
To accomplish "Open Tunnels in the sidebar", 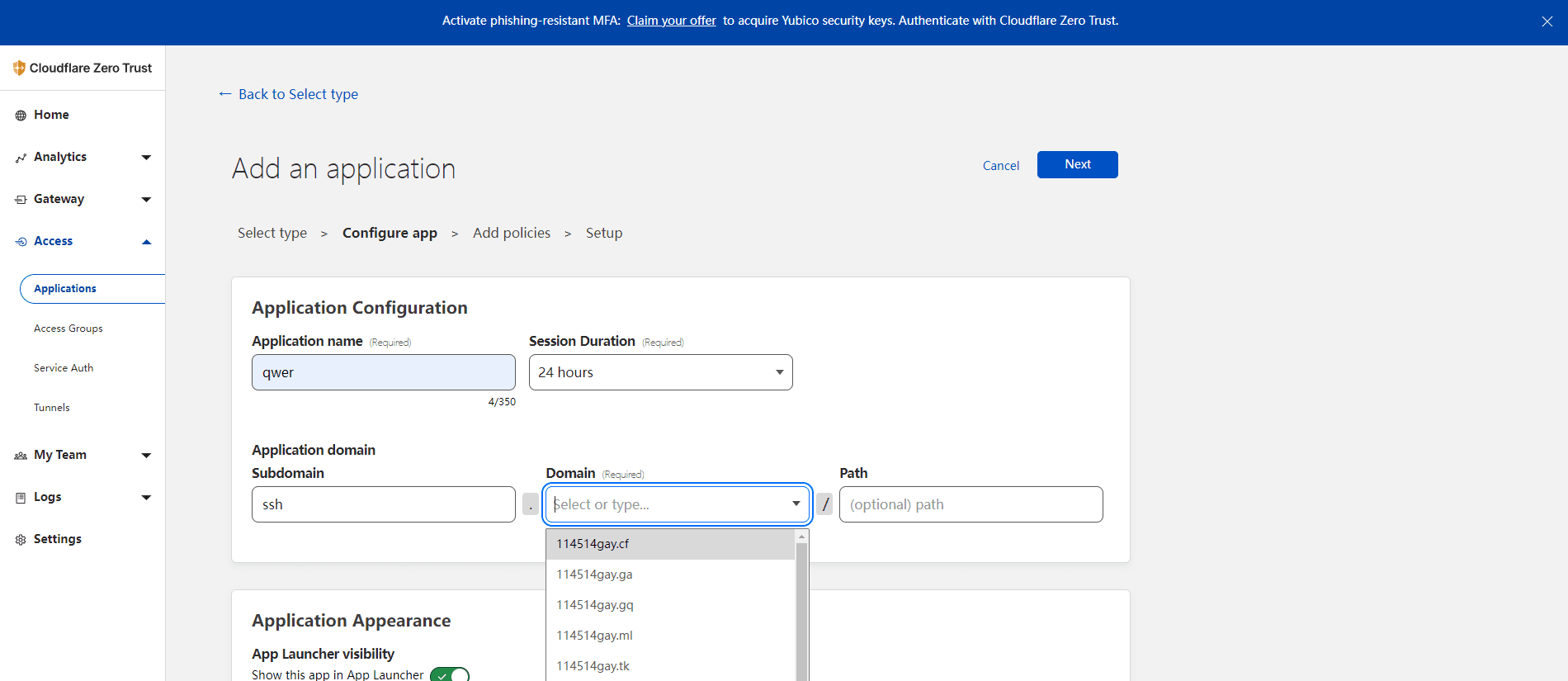I will pos(52,408).
